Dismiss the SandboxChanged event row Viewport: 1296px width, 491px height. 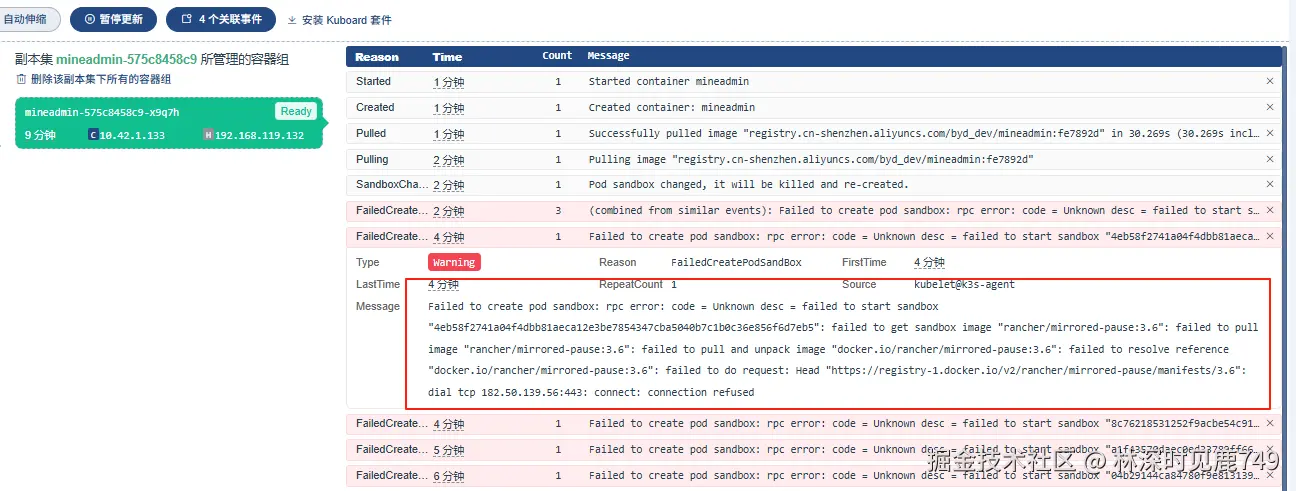[x=1270, y=184]
